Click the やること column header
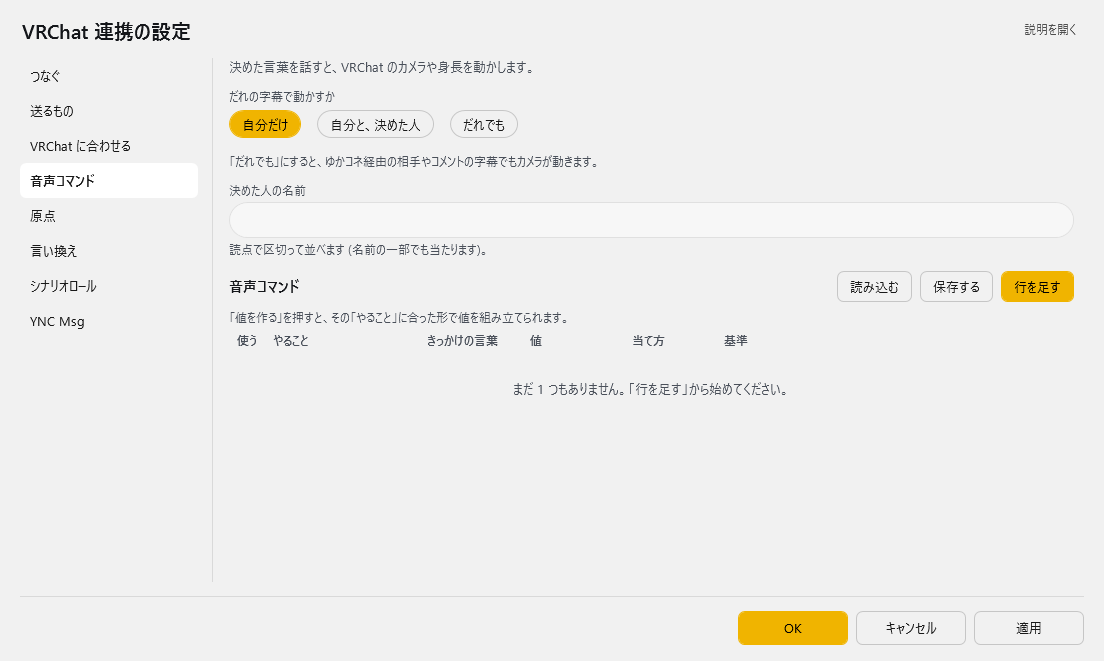 [x=291, y=341]
